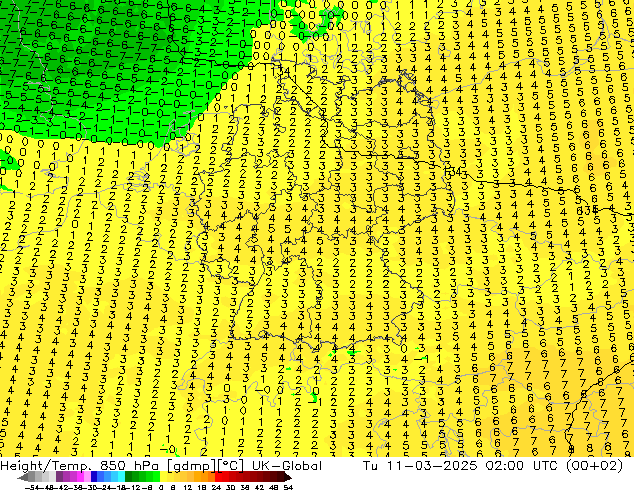Click the bright green segment of legend
Viewport: 634px width, 490px height.
click(x=156, y=477)
